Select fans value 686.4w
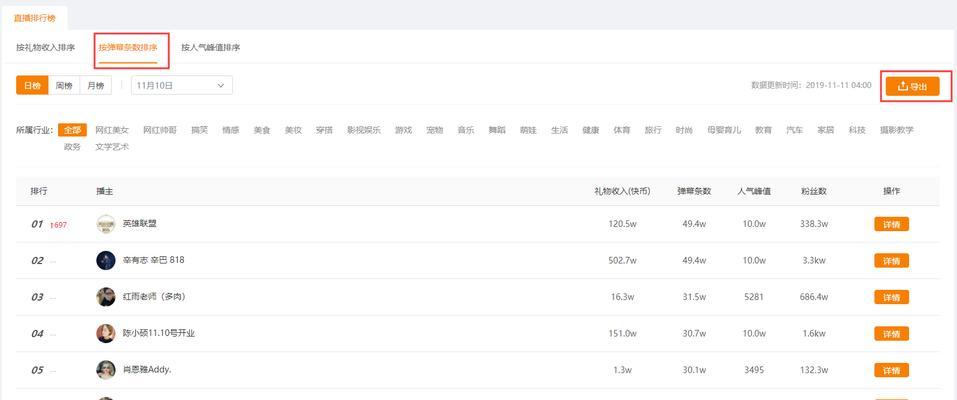 tap(814, 297)
